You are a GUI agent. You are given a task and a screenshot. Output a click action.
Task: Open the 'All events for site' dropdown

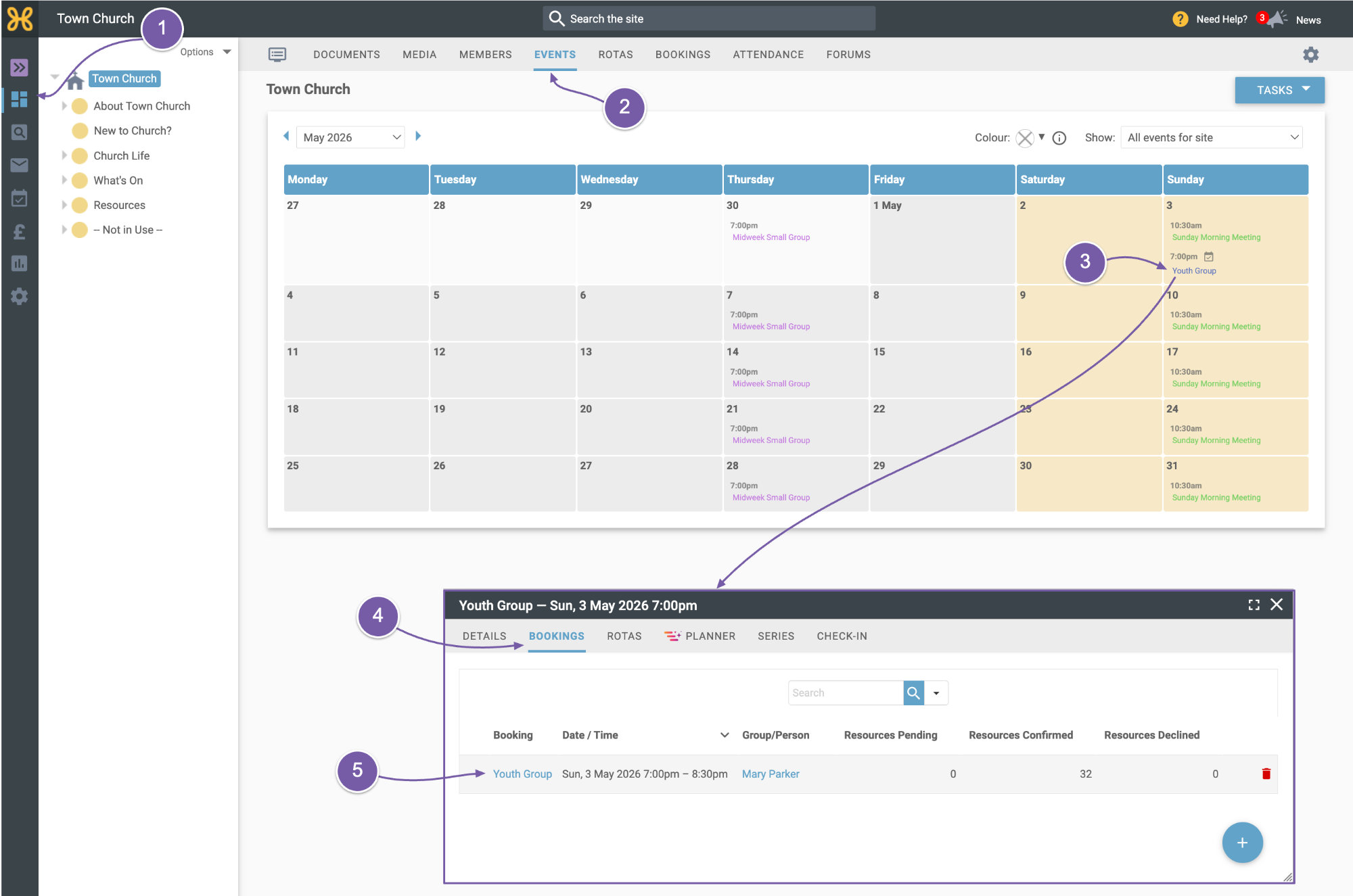click(x=1212, y=137)
